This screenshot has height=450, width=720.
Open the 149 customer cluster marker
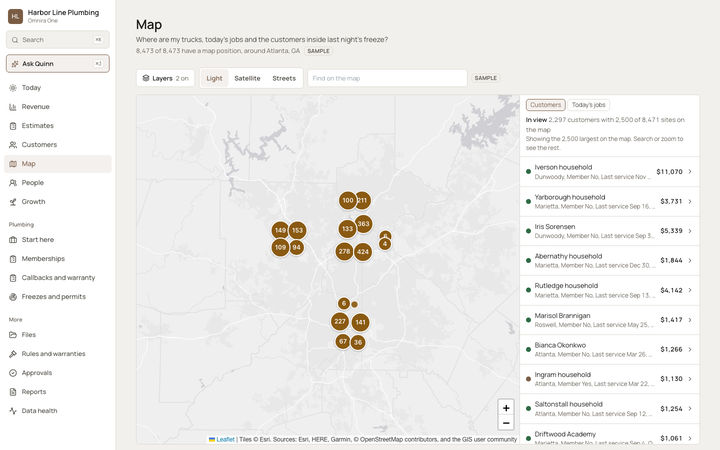pos(280,231)
